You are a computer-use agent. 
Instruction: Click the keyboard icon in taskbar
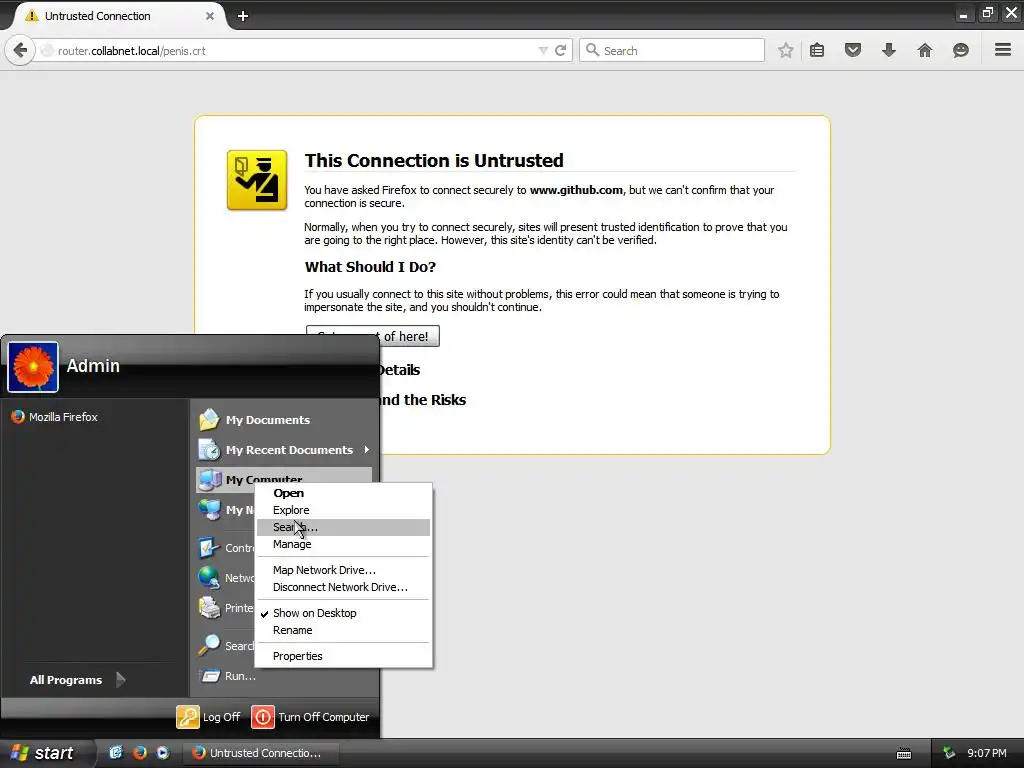point(904,754)
